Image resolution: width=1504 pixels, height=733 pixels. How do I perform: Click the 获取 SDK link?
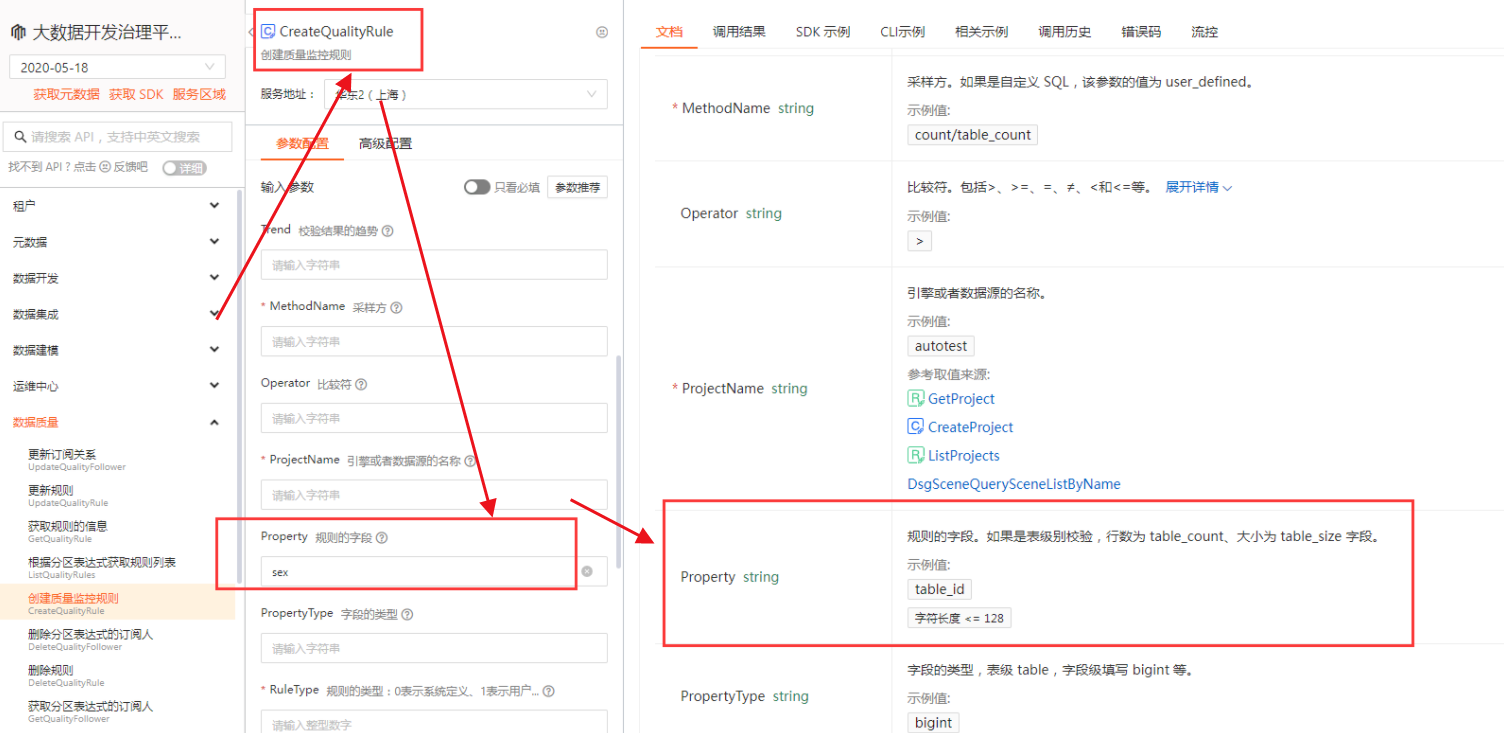(136, 95)
